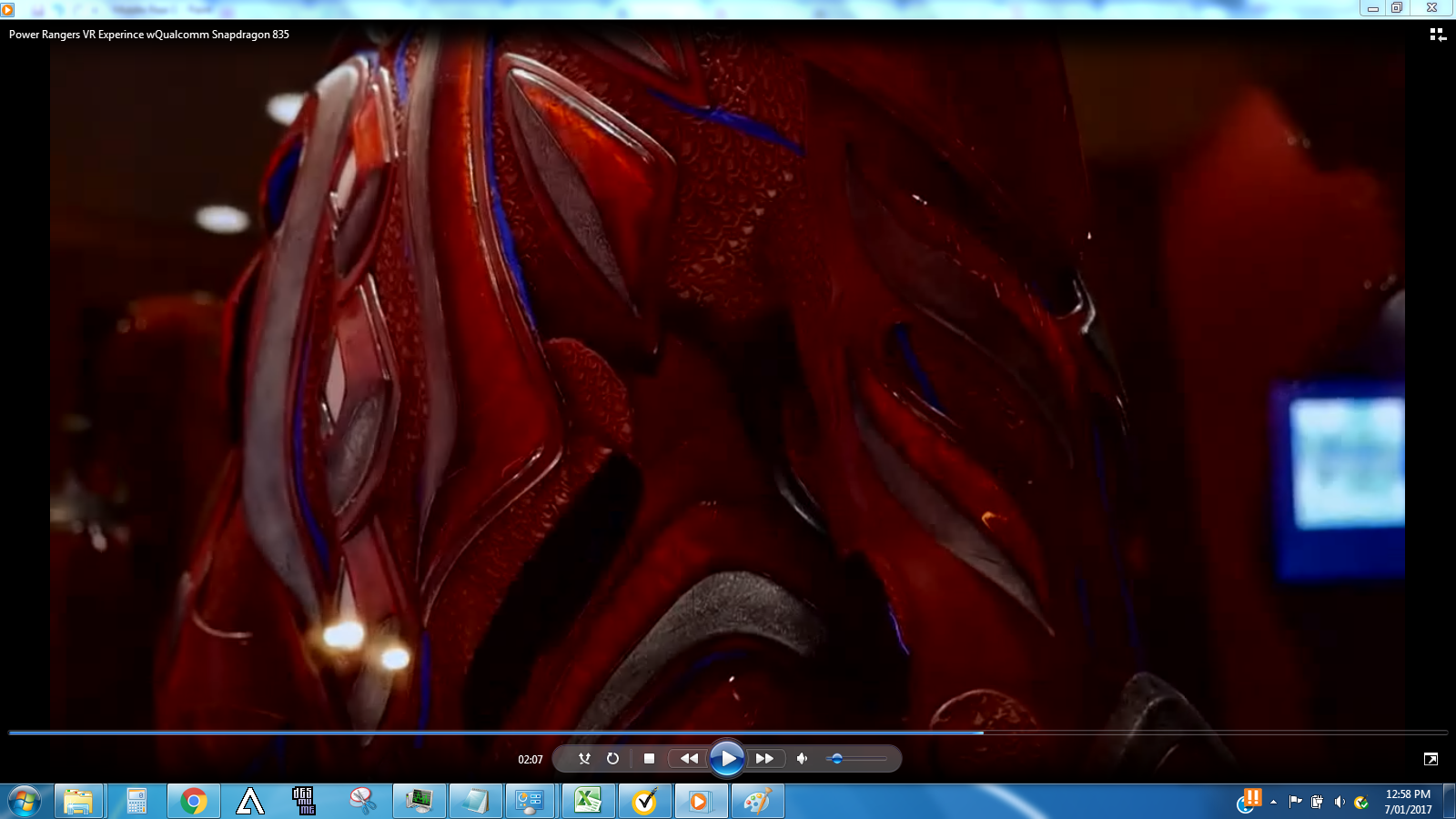The height and width of the screenshot is (819, 1456).
Task: Open the Windows Start menu
Action: tap(25, 802)
